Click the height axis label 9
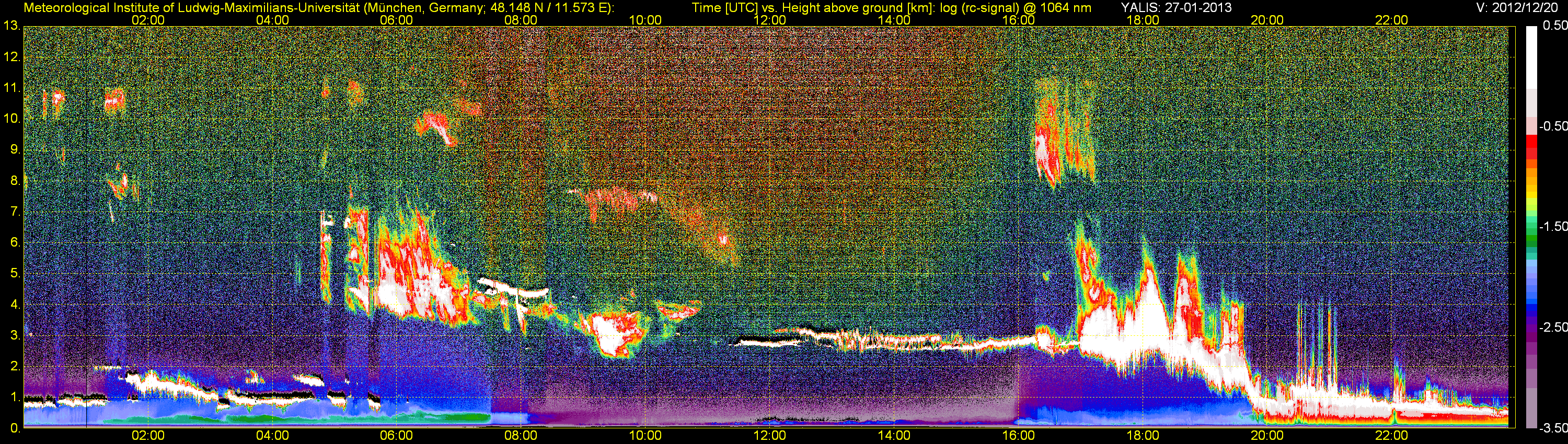The width and height of the screenshot is (1568, 444). coord(15,149)
